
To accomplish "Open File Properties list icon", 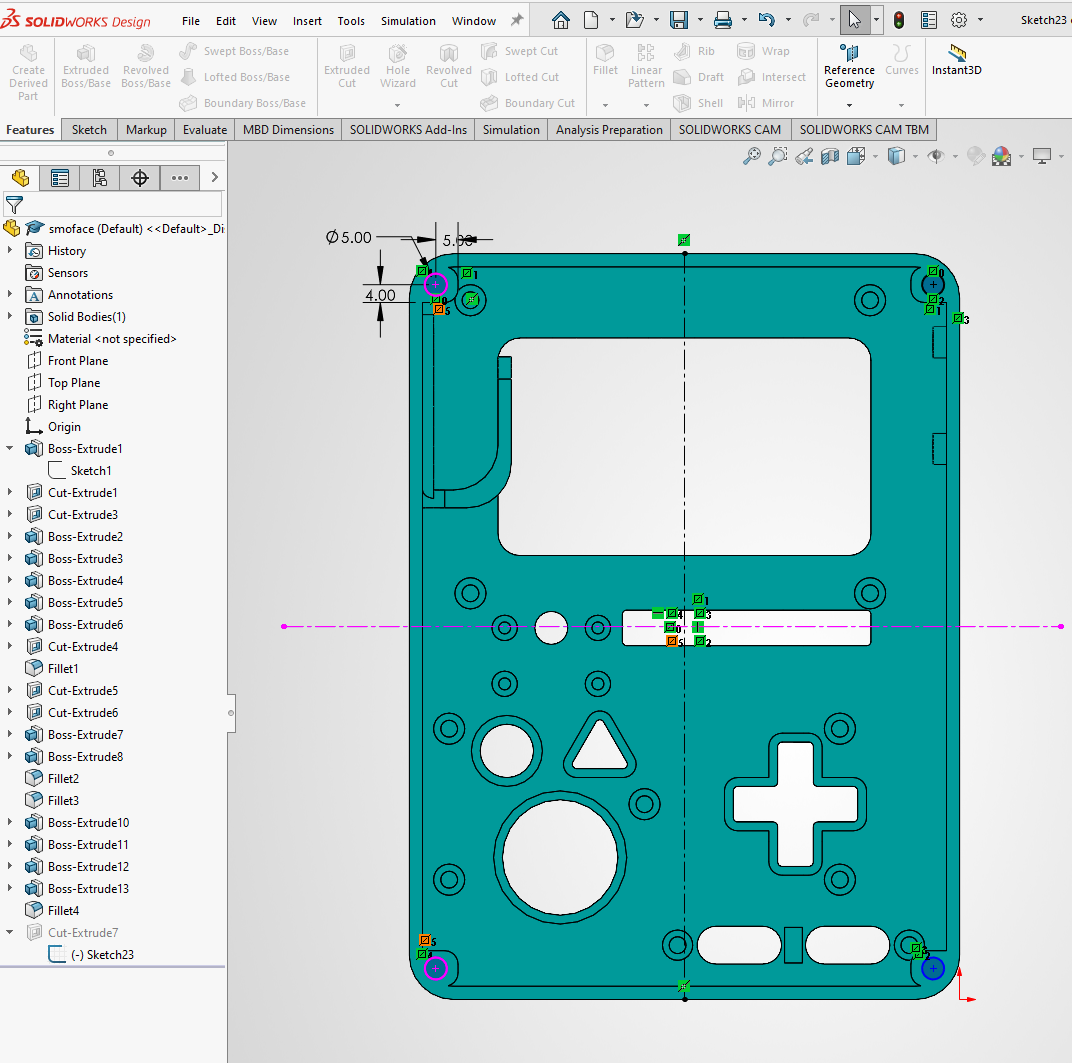I will click(929, 21).
